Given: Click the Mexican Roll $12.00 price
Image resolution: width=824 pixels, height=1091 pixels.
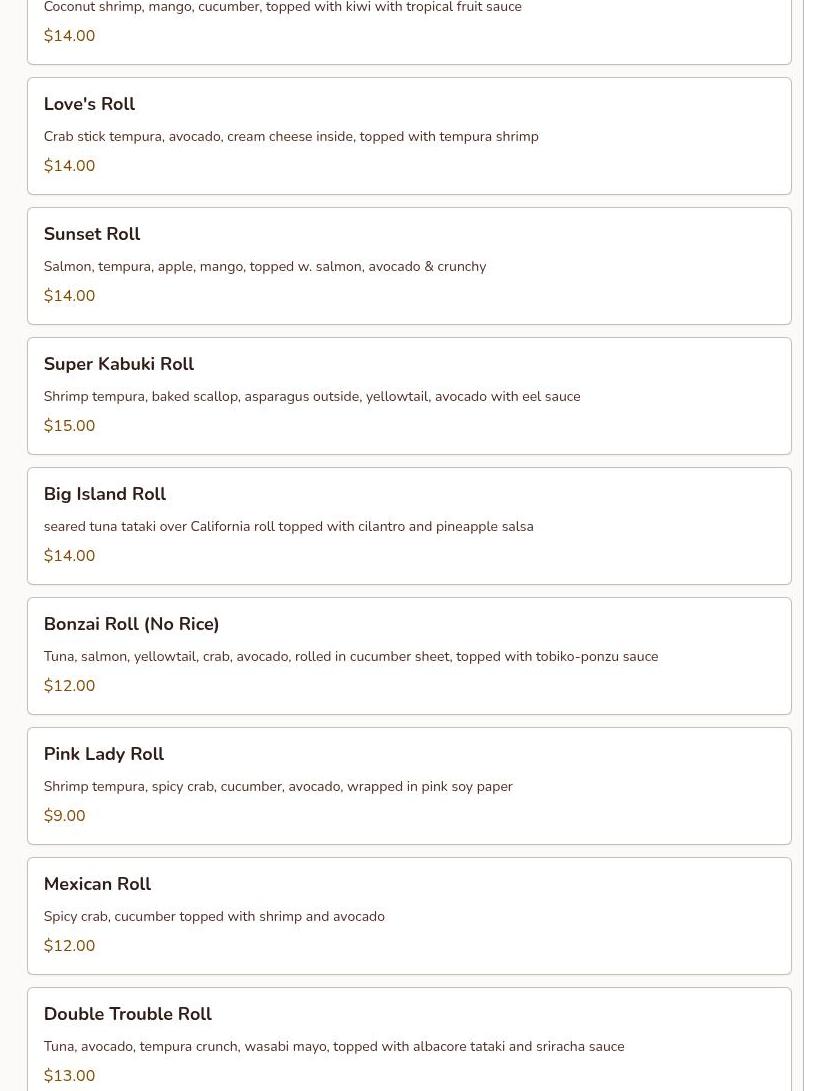Looking at the screenshot, I should tap(69, 946).
